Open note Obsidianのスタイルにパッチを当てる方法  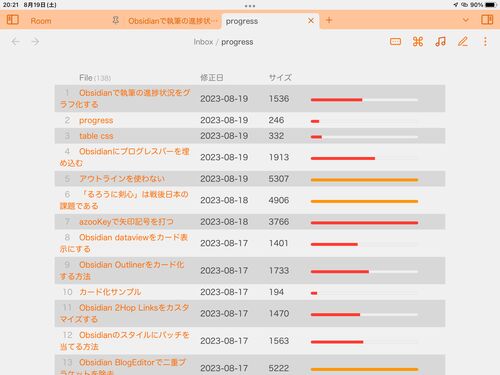[124, 341]
